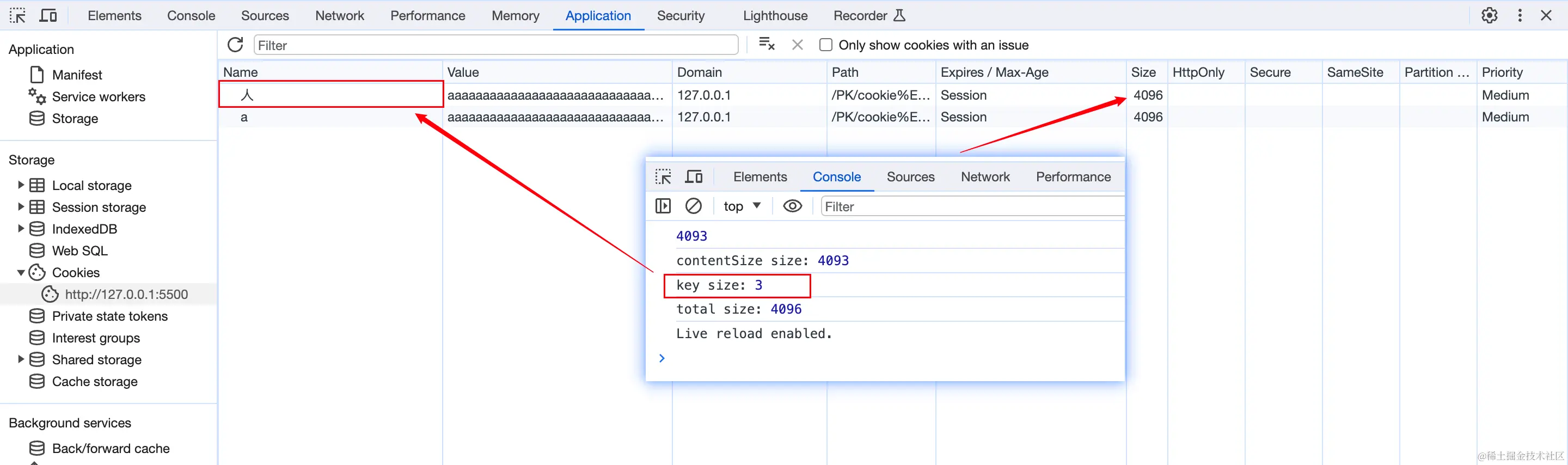Open the Recorder tab
The height and width of the screenshot is (465, 1568).
coord(869,16)
